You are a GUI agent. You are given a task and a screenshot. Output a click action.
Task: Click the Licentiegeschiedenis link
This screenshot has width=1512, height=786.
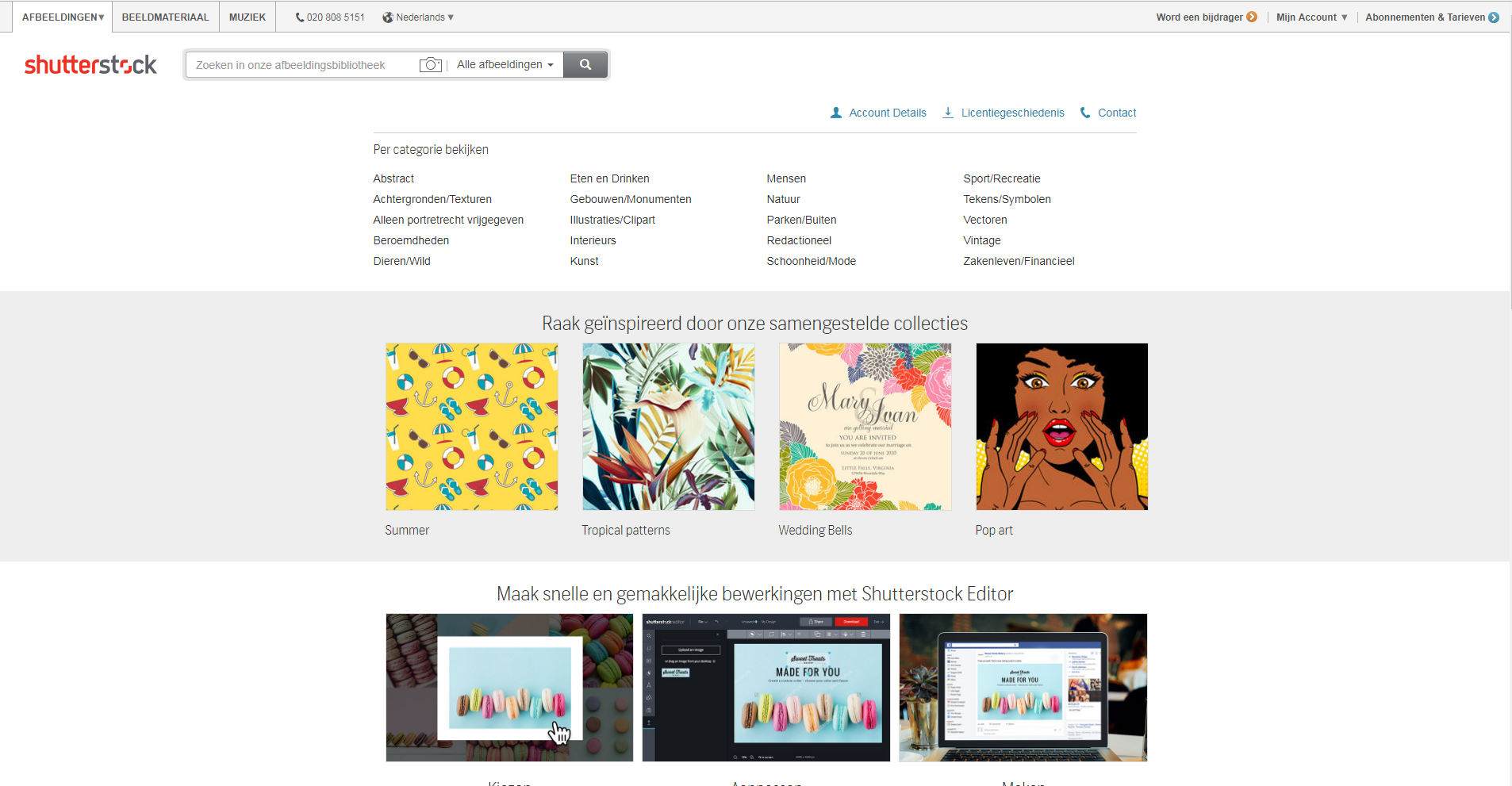click(x=1012, y=113)
